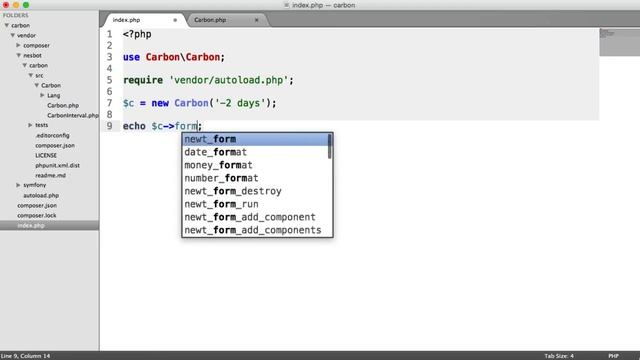Close the Carbon.php tab
Screen dimensions: 640x360
click(256, 20)
